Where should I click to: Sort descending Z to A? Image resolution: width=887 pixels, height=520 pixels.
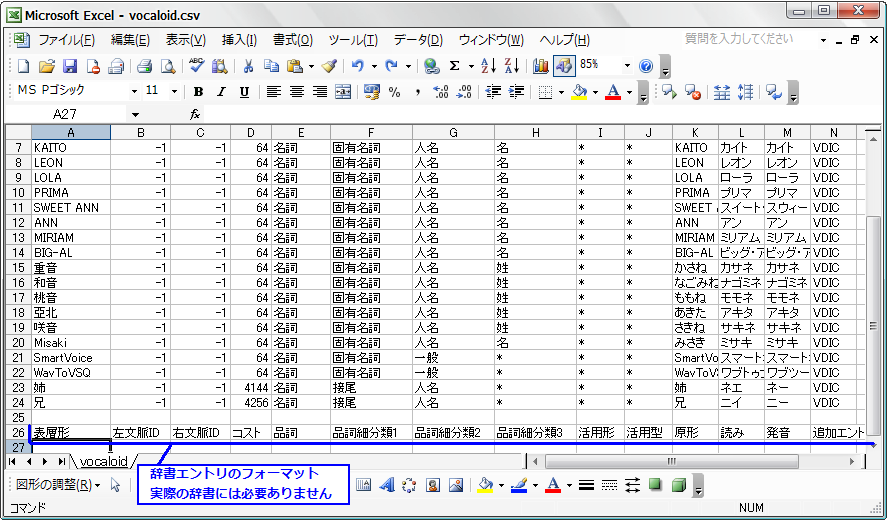(x=512, y=66)
